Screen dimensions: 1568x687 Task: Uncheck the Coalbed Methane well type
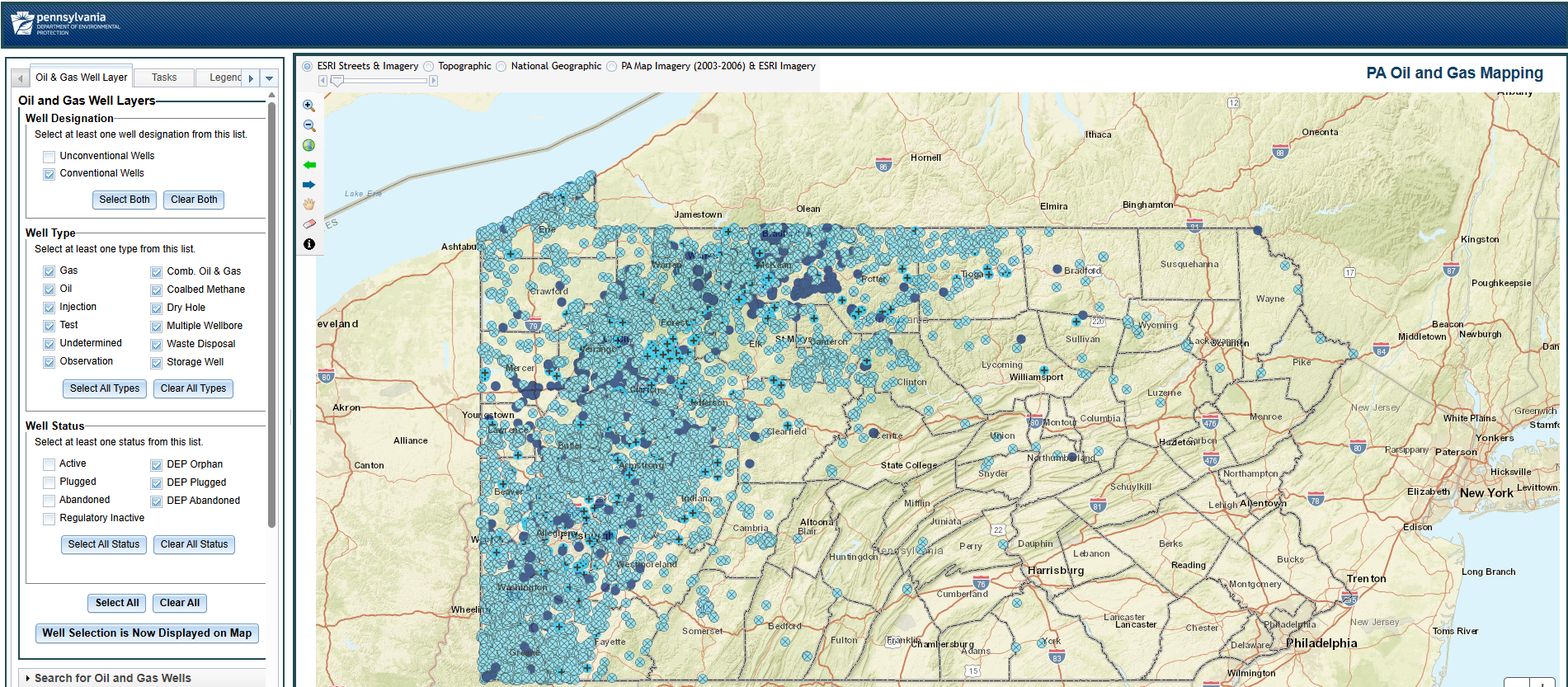(x=156, y=290)
